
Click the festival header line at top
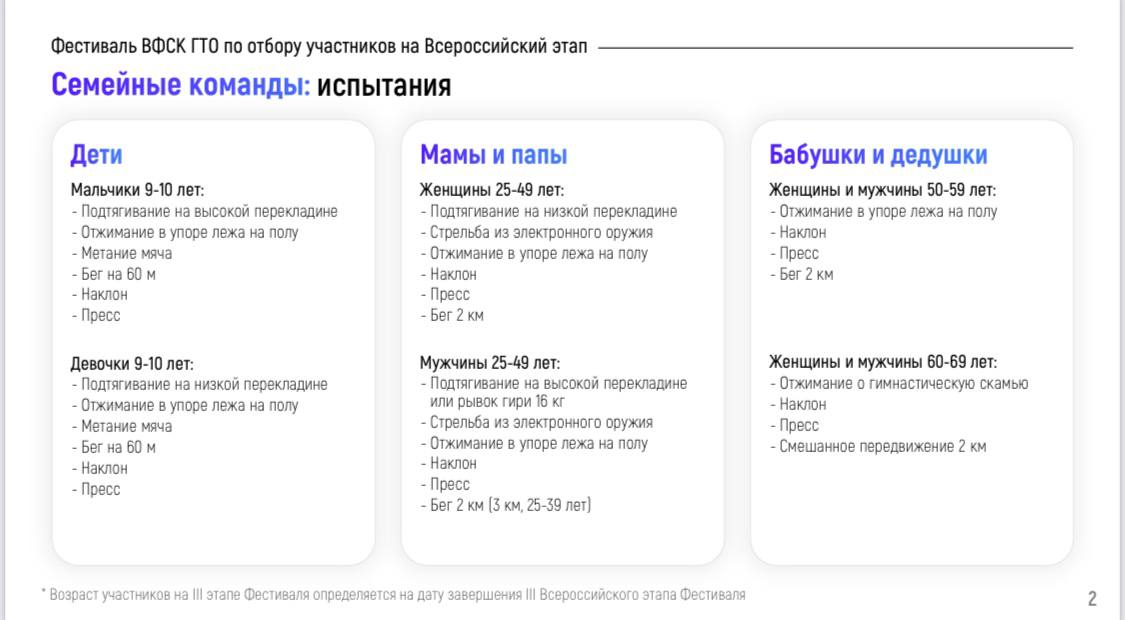(x=319, y=47)
